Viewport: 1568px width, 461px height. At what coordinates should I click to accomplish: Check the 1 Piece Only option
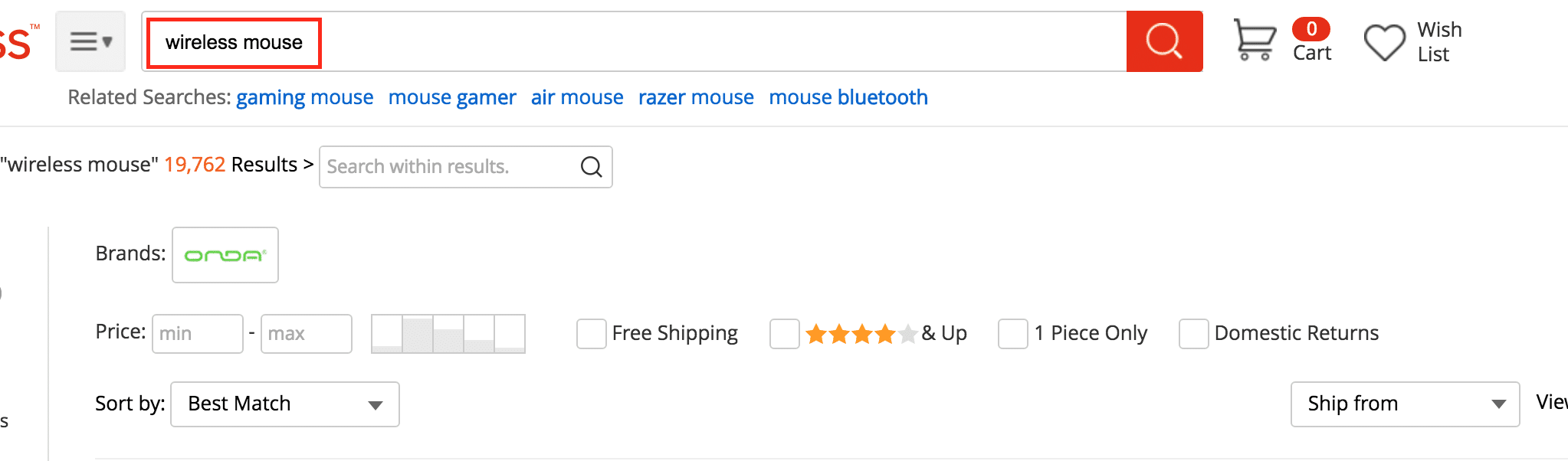[1013, 334]
